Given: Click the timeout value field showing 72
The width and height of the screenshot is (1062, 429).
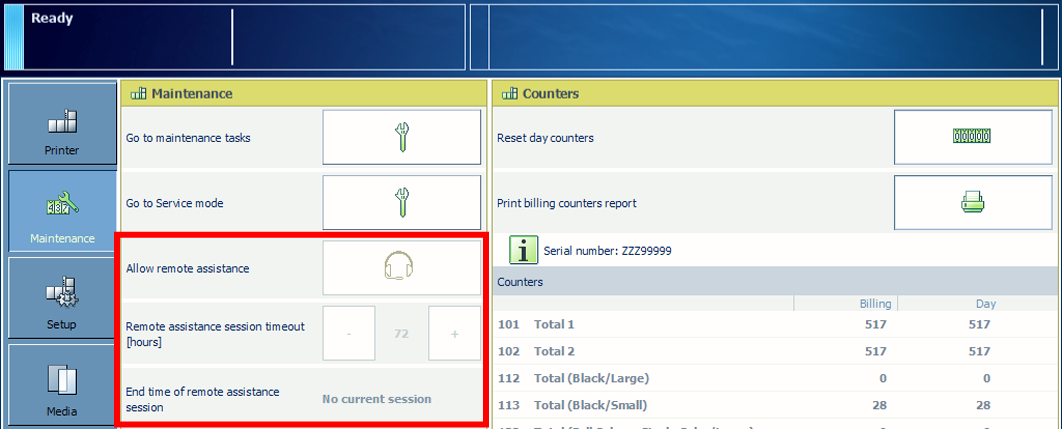Looking at the screenshot, I should click(x=402, y=333).
